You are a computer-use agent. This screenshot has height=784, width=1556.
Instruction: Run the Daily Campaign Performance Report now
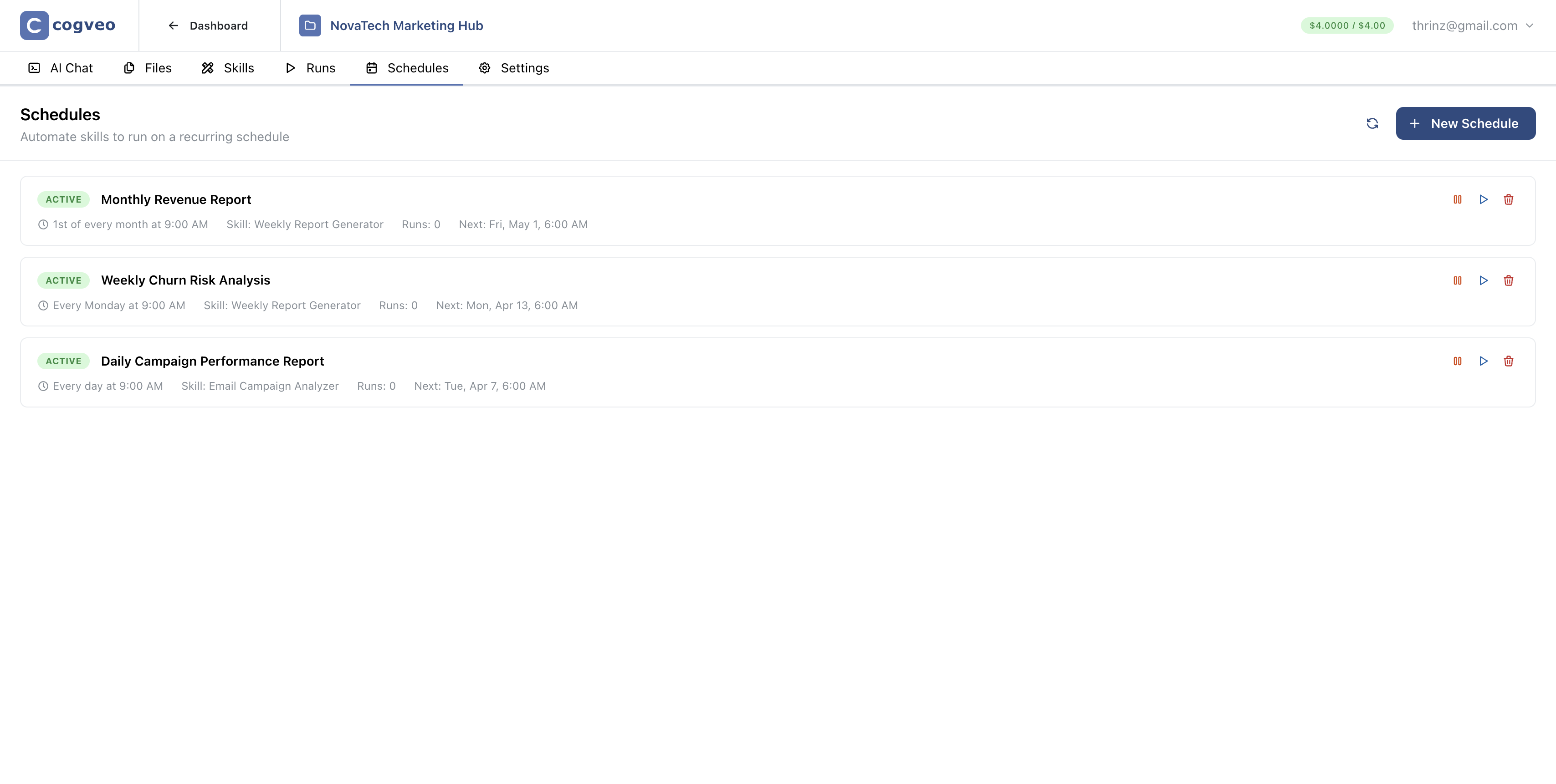(1484, 361)
